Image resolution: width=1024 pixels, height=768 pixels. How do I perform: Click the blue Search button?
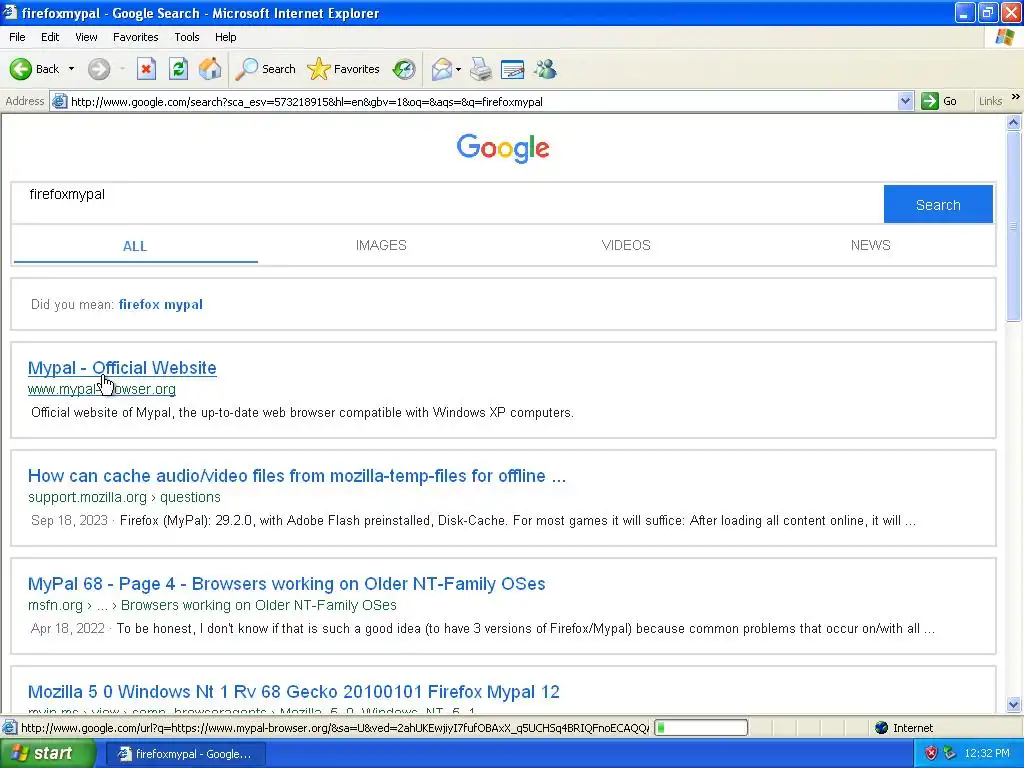click(938, 204)
